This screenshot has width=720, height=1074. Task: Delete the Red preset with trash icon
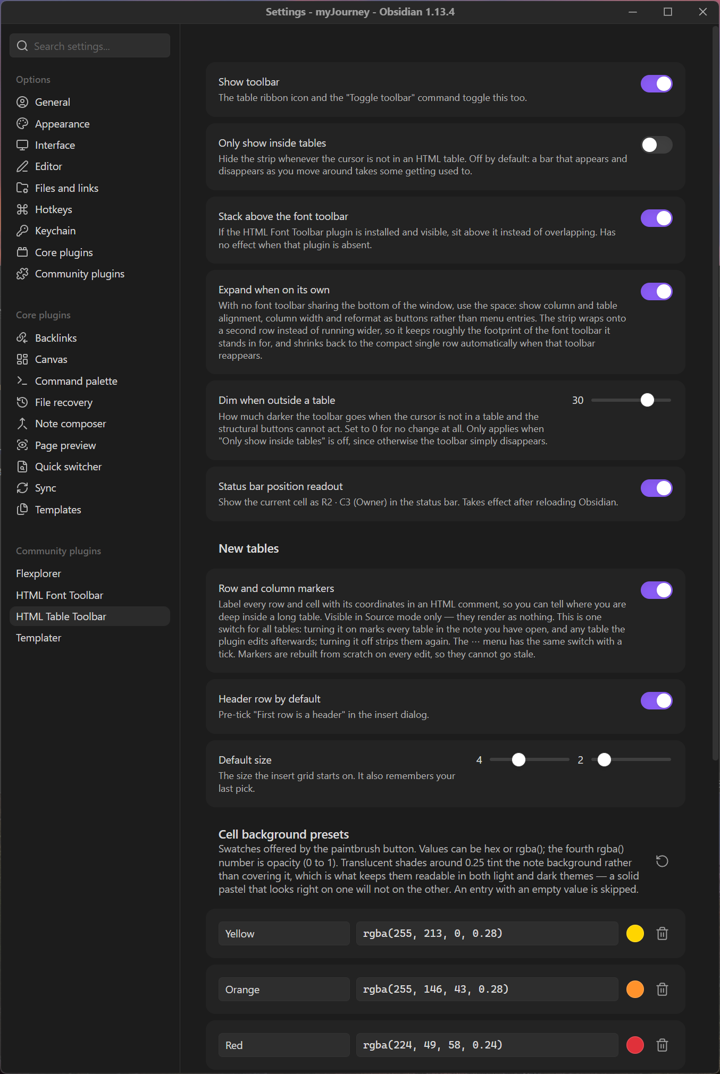tap(662, 1045)
